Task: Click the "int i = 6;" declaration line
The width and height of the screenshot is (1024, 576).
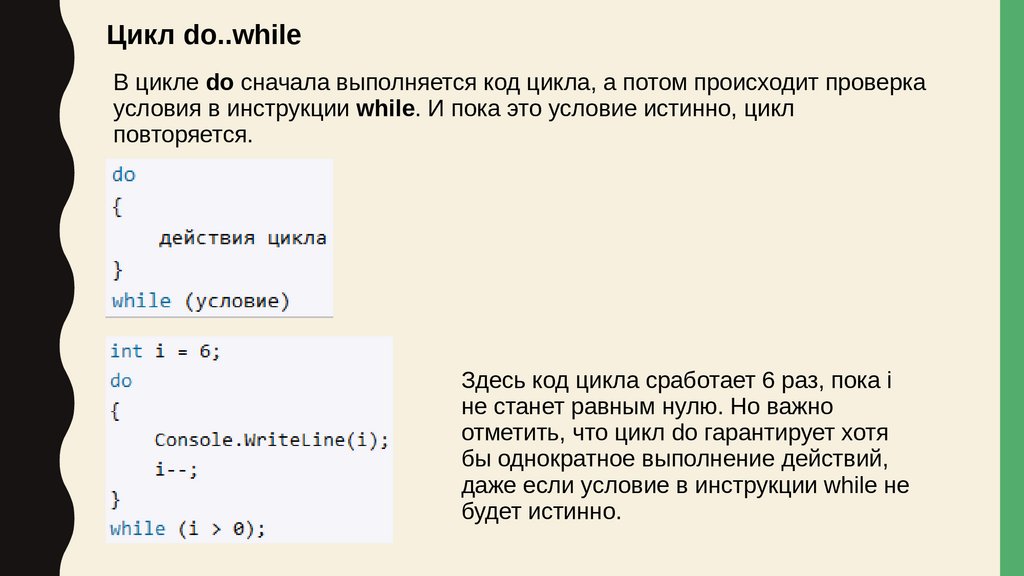Action: click(x=164, y=351)
